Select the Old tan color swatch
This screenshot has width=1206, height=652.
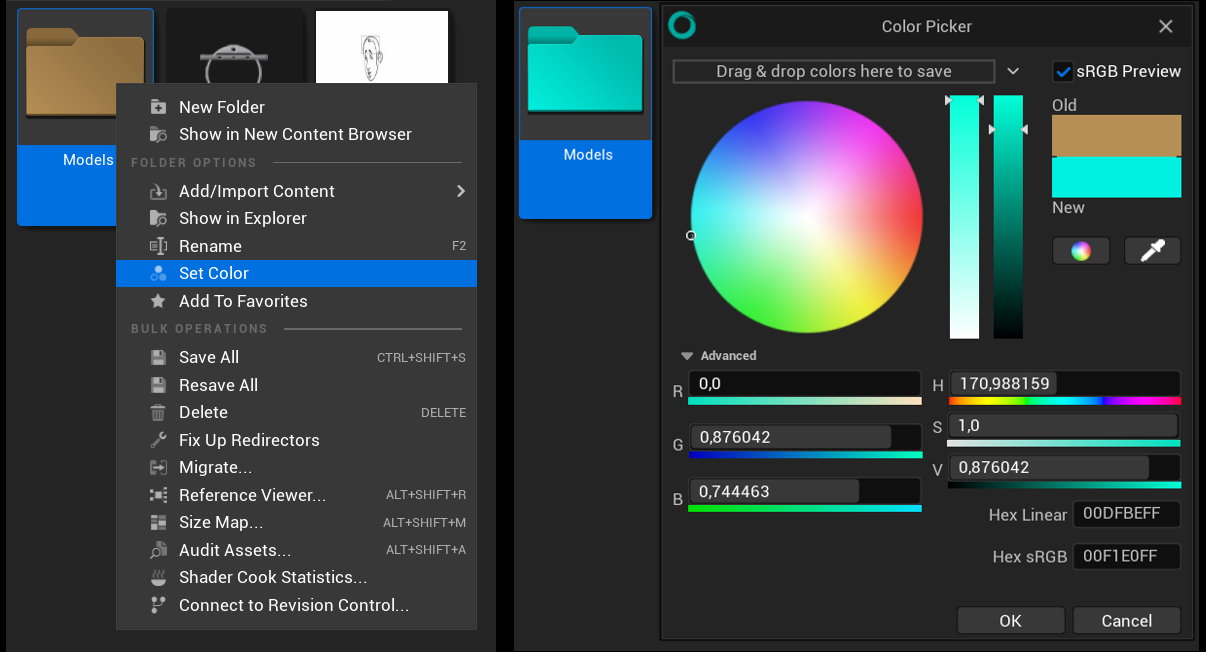pos(1116,135)
